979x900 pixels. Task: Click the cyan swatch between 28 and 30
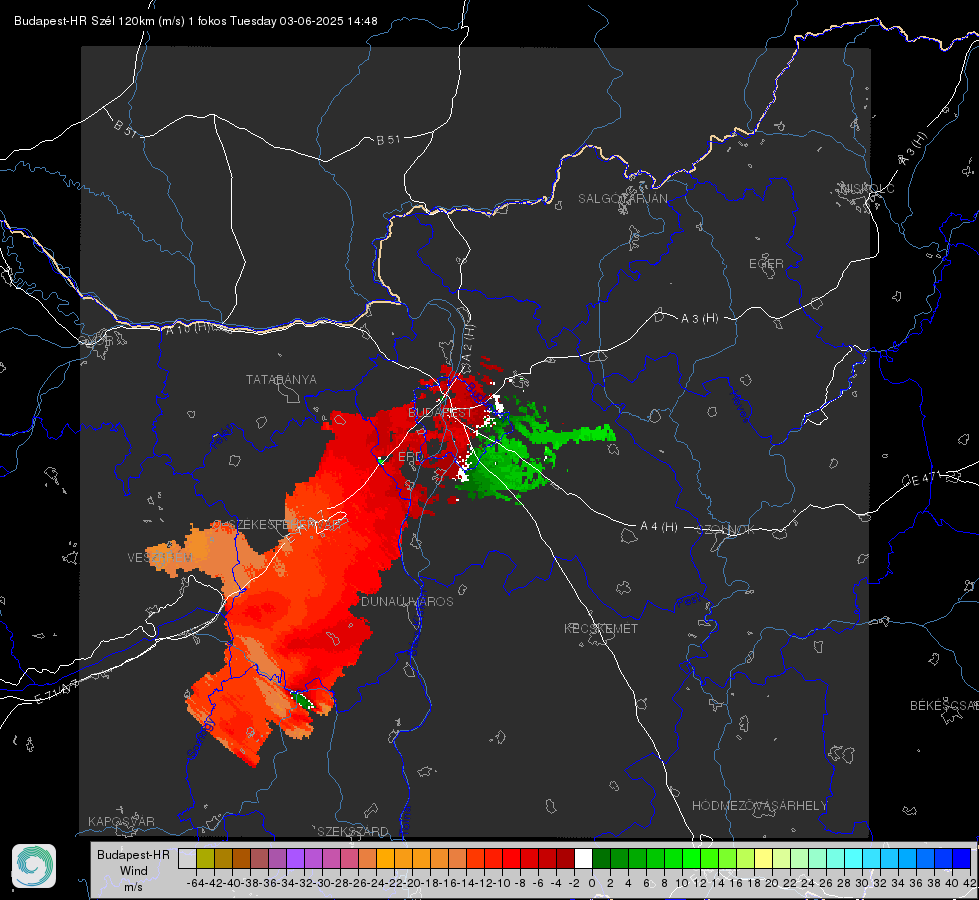[x=854, y=858]
